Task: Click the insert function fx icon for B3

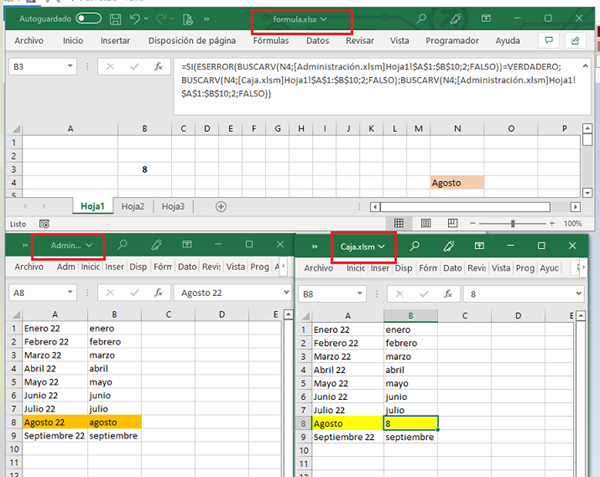Action: click(158, 66)
